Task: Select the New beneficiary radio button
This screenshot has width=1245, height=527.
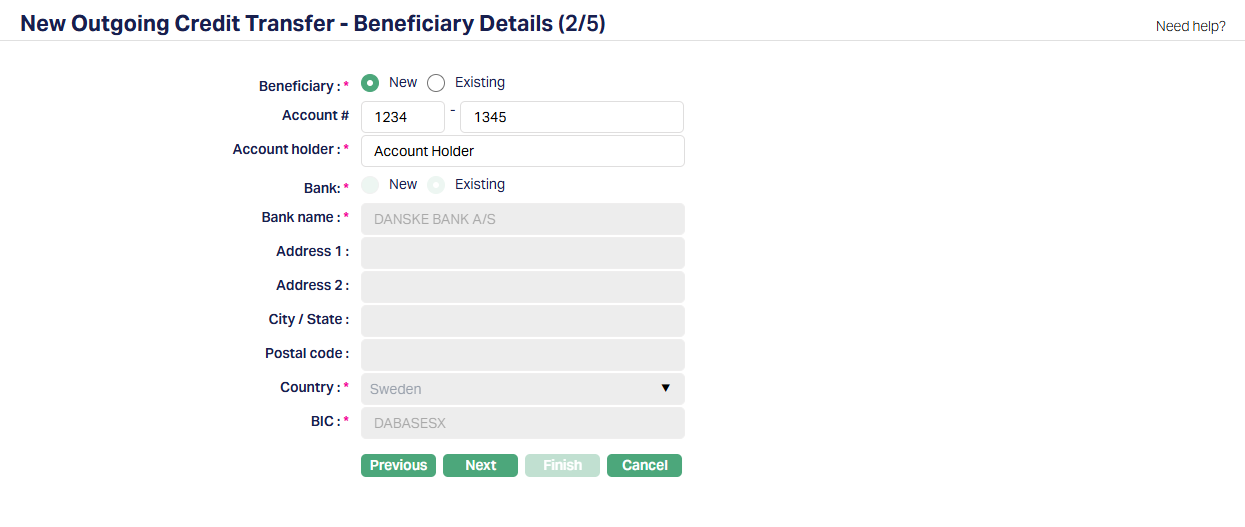Action: click(x=370, y=83)
